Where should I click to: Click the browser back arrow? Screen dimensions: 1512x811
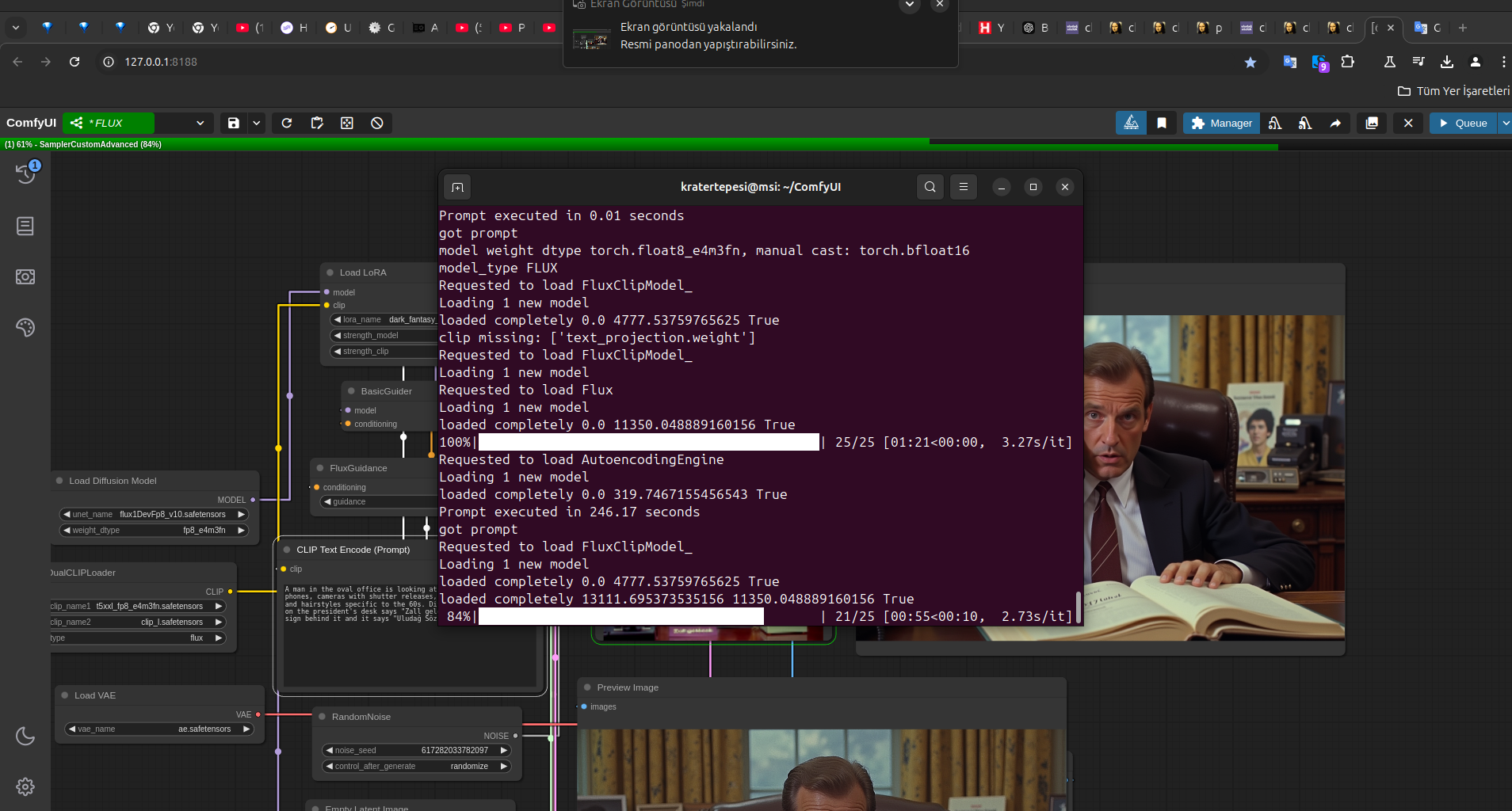click(17, 62)
